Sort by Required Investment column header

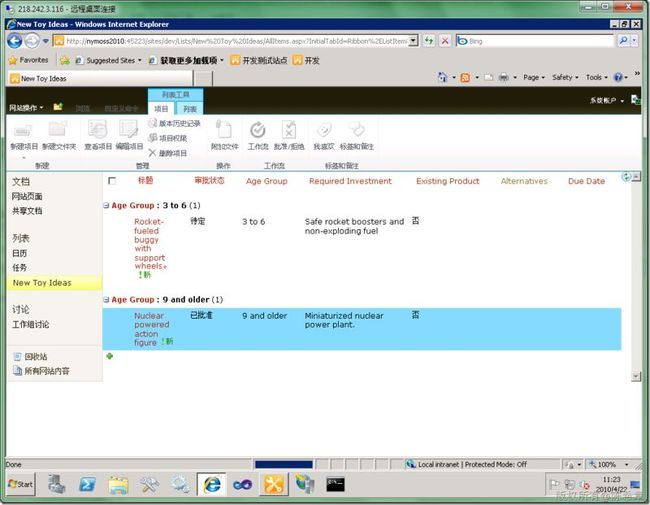coord(350,181)
